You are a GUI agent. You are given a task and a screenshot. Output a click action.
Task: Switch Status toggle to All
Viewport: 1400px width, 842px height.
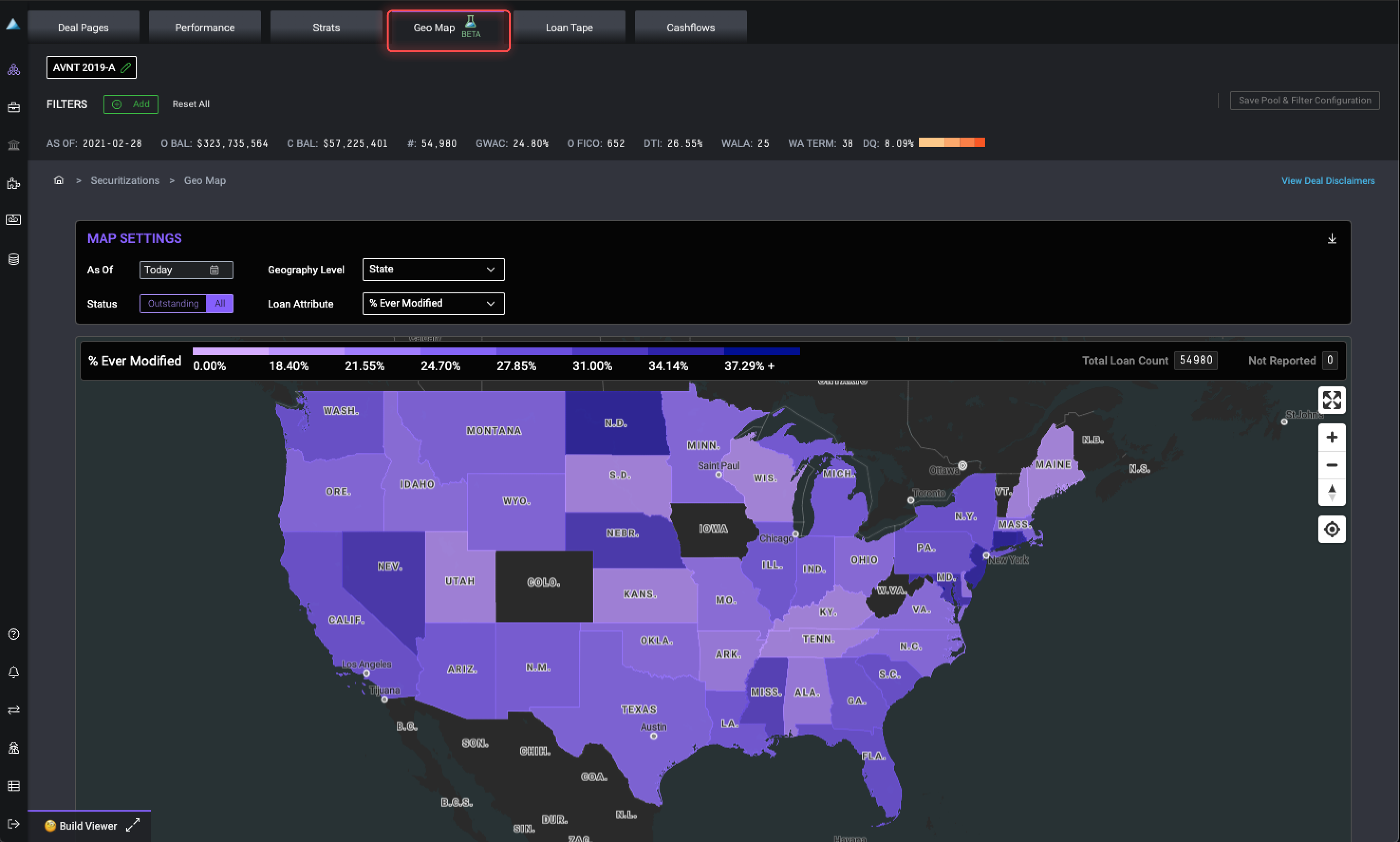220,304
